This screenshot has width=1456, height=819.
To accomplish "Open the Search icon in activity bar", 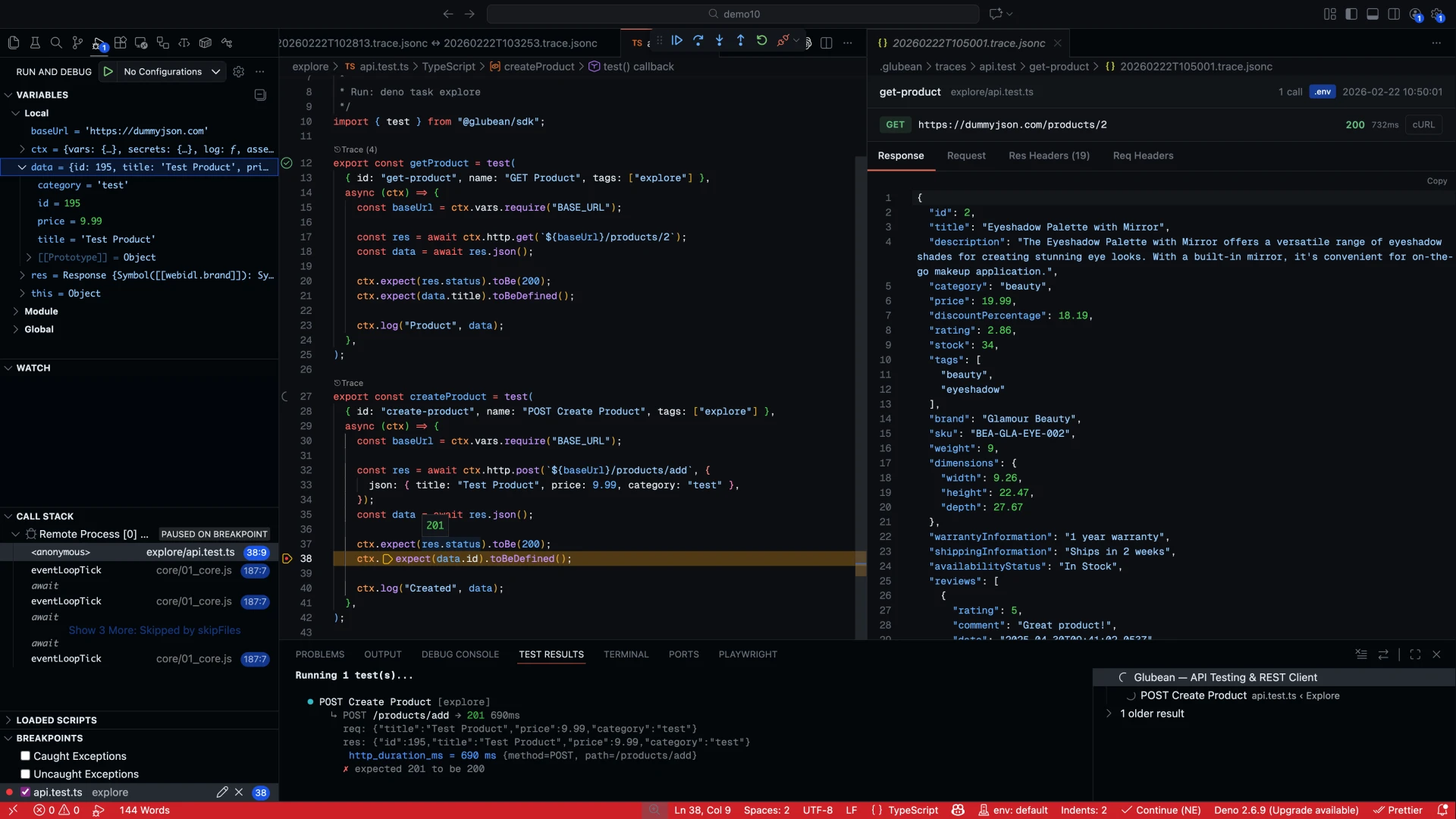I will 57,43.
